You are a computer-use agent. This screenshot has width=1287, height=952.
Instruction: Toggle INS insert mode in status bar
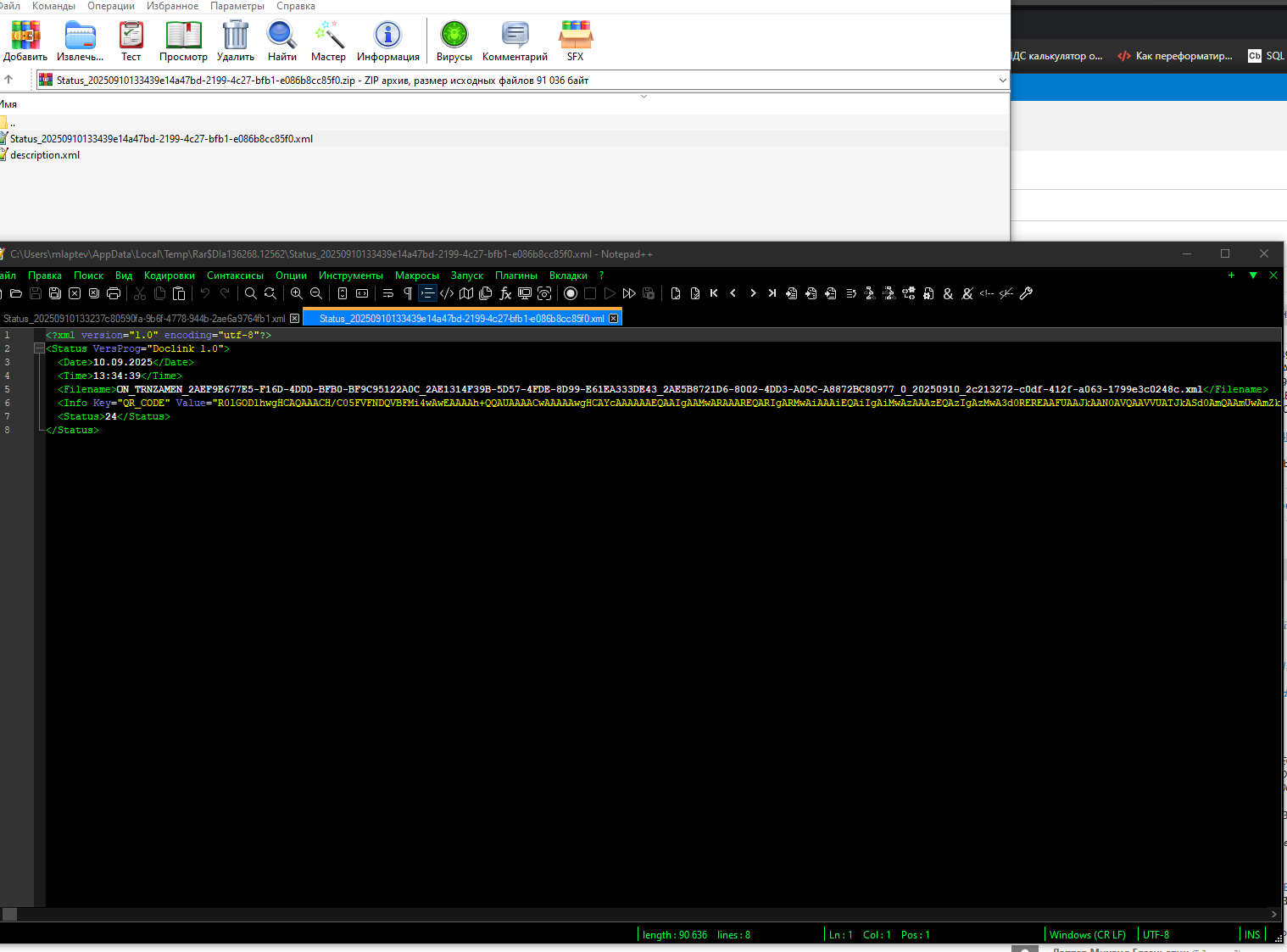coord(1252,934)
